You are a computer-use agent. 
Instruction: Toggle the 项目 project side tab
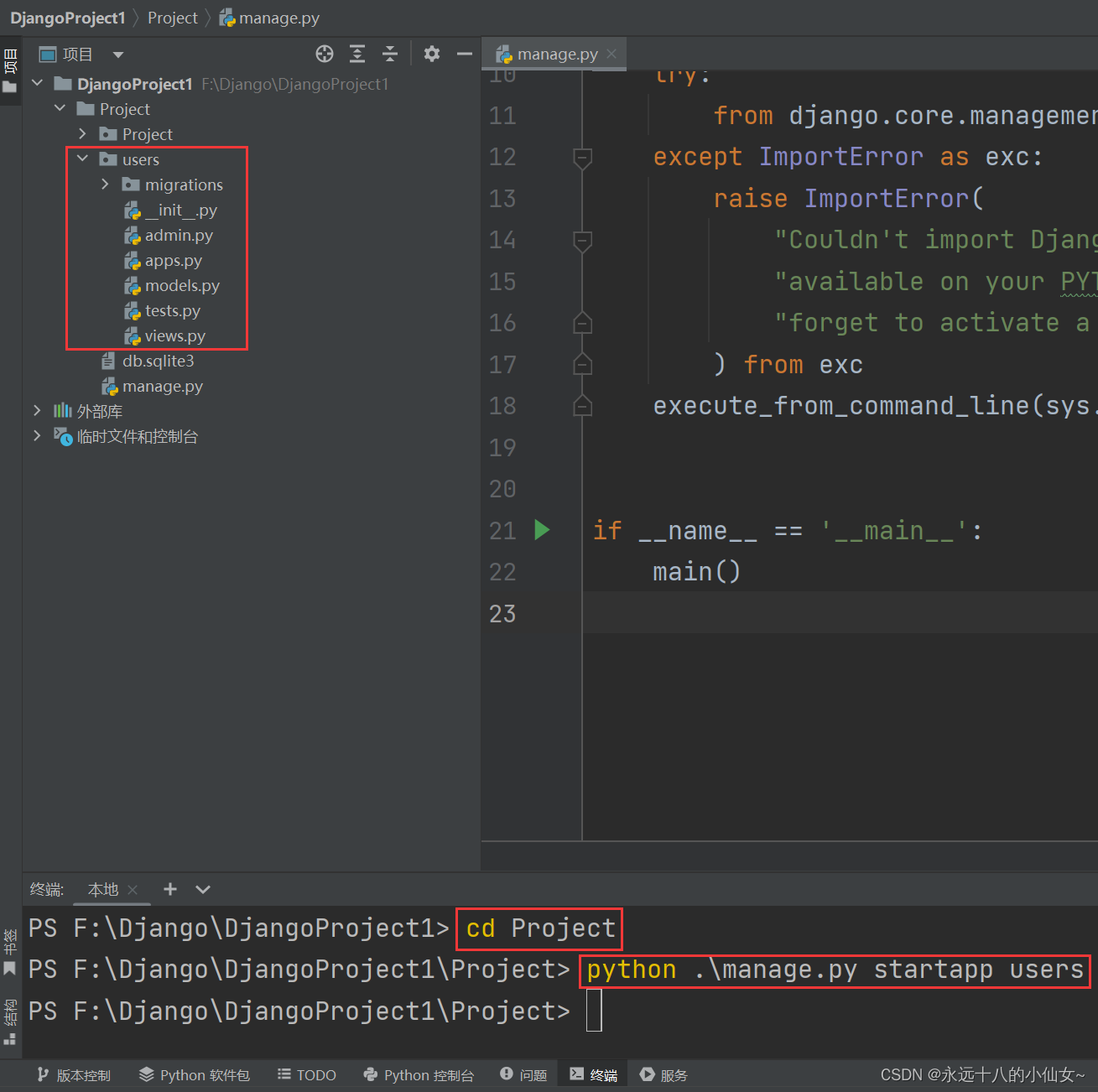10,71
